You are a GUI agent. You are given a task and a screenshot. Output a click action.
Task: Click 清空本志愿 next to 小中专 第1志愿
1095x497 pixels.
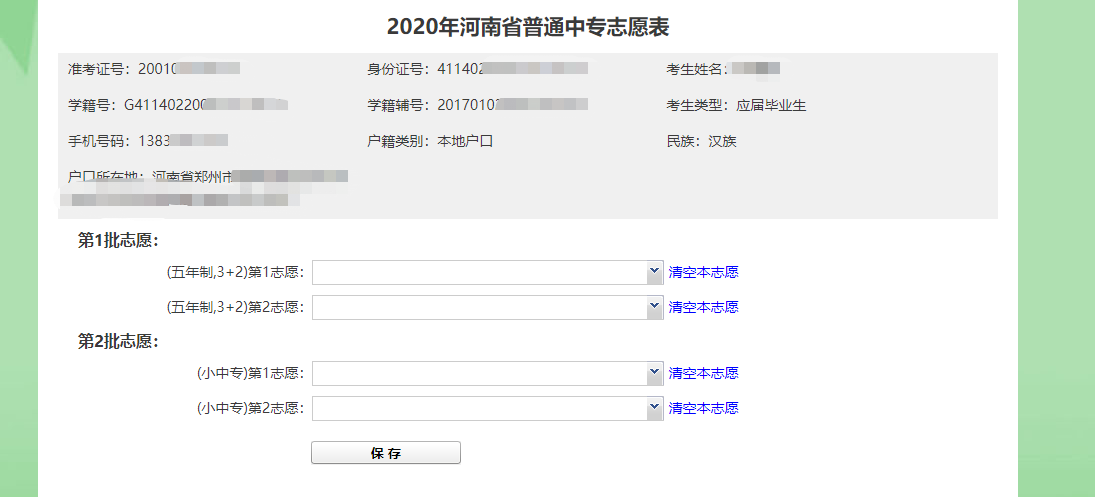point(703,373)
